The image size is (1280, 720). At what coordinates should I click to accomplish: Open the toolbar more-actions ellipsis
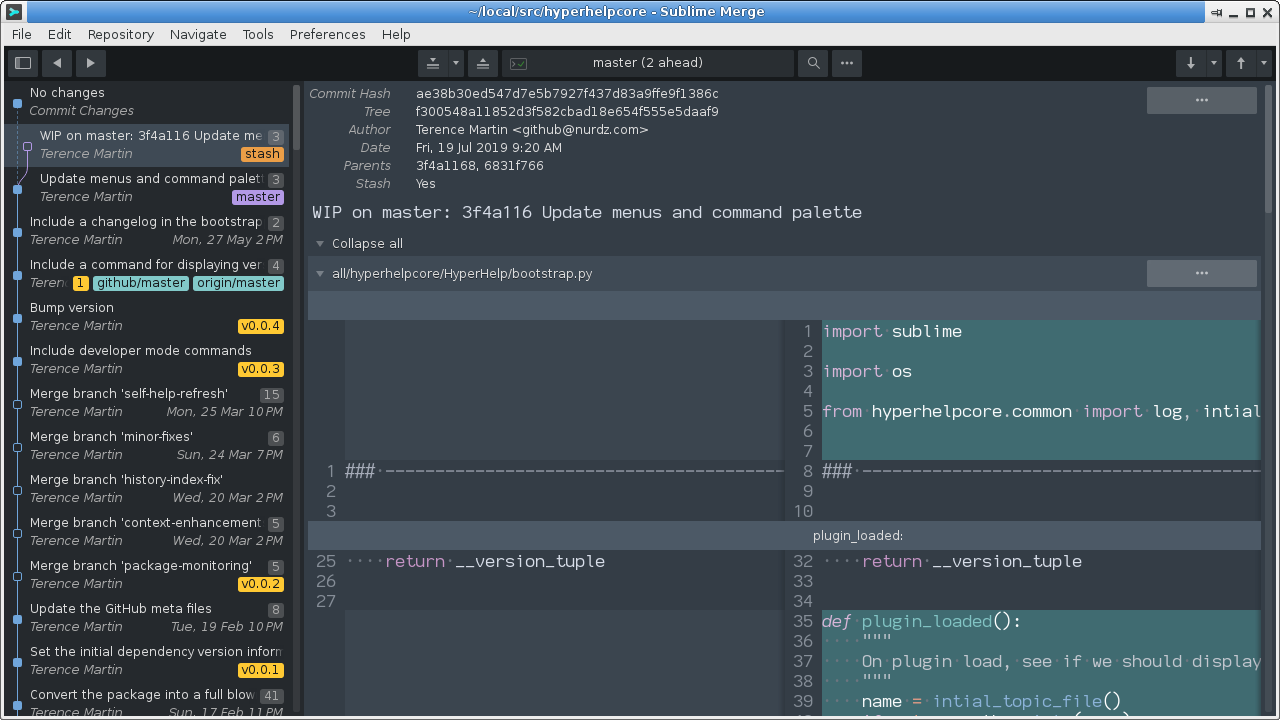click(847, 63)
